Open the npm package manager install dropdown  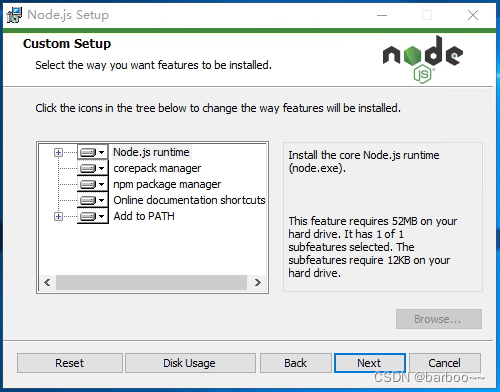click(x=93, y=184)
